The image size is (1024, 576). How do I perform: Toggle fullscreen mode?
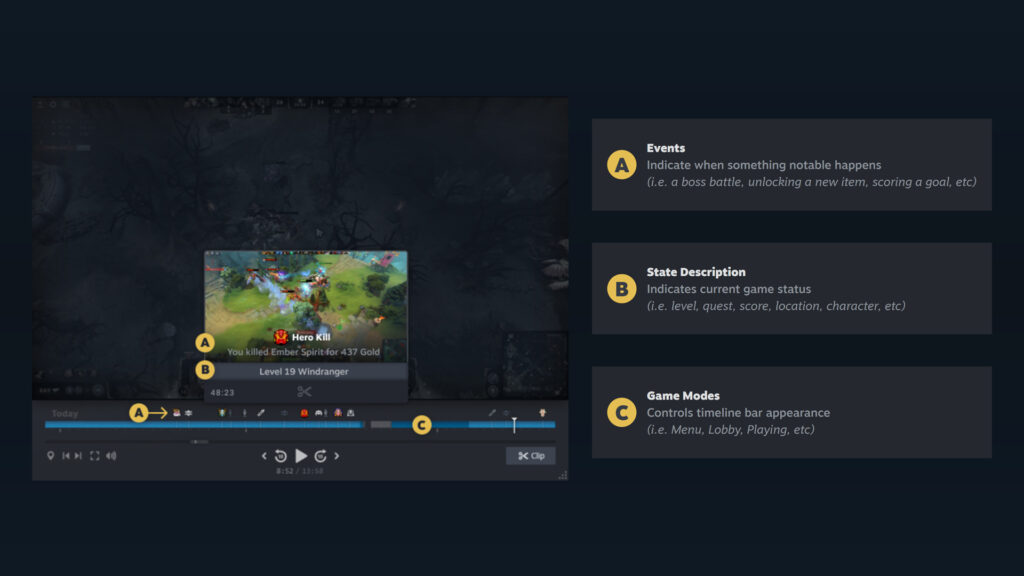[94, 456]
